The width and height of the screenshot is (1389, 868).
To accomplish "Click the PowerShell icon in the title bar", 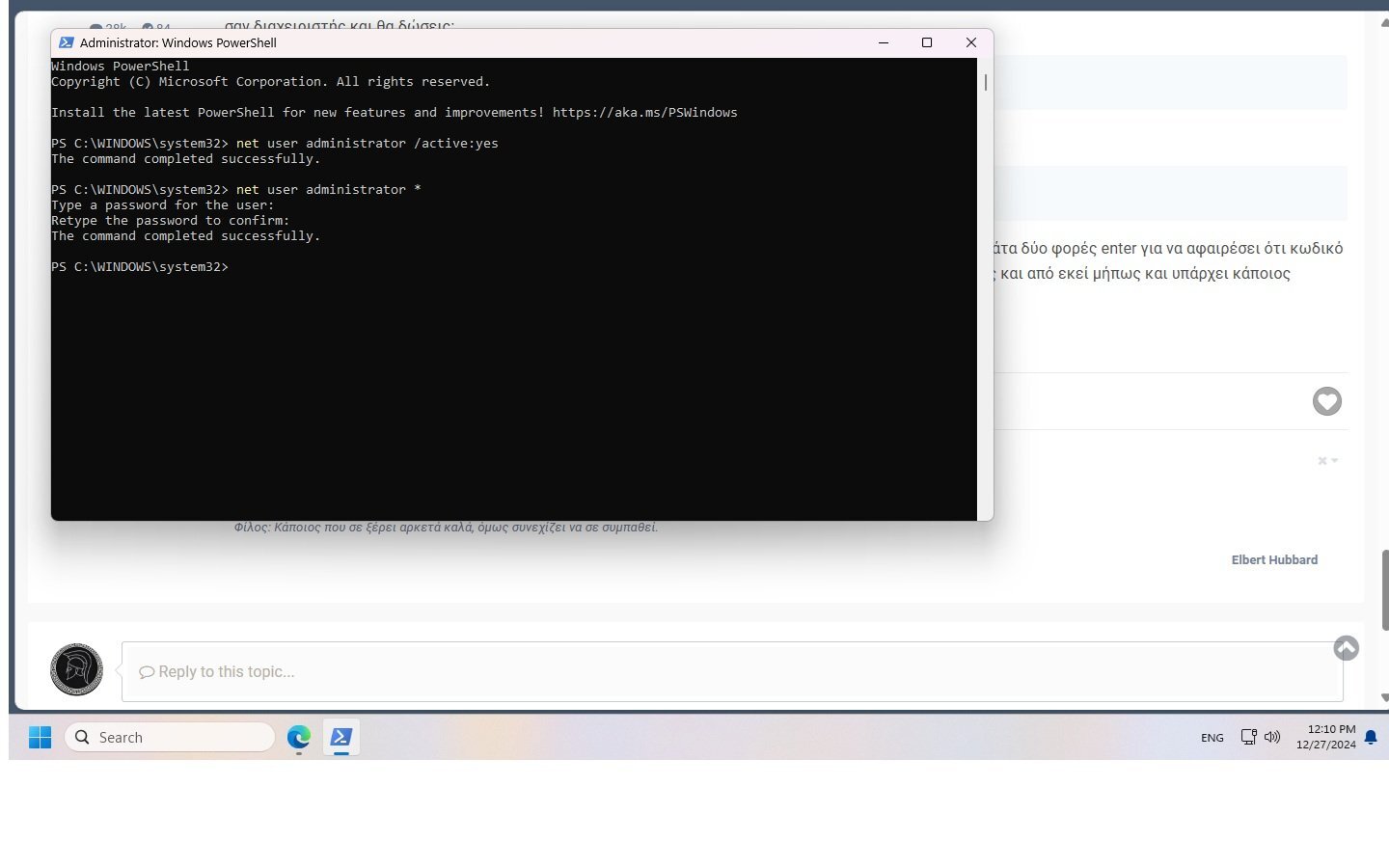I will pos(67,42).
